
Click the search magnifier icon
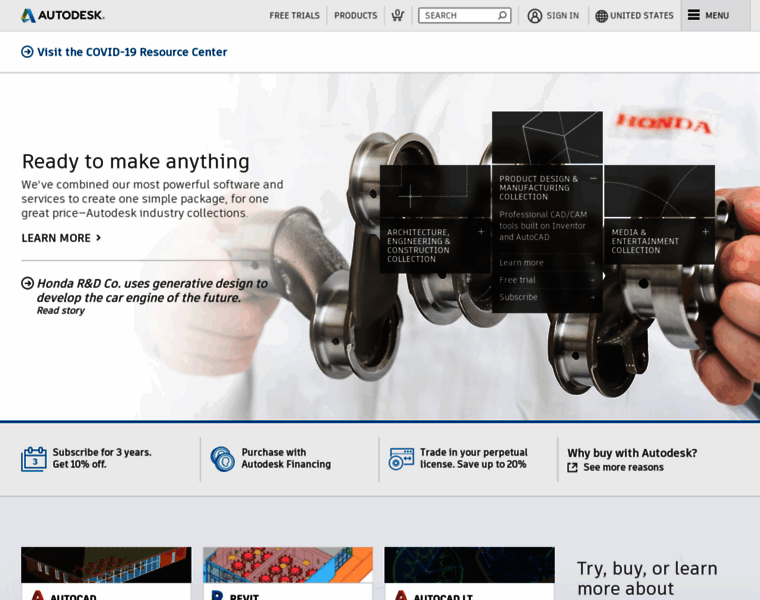(x=503, y=16)
